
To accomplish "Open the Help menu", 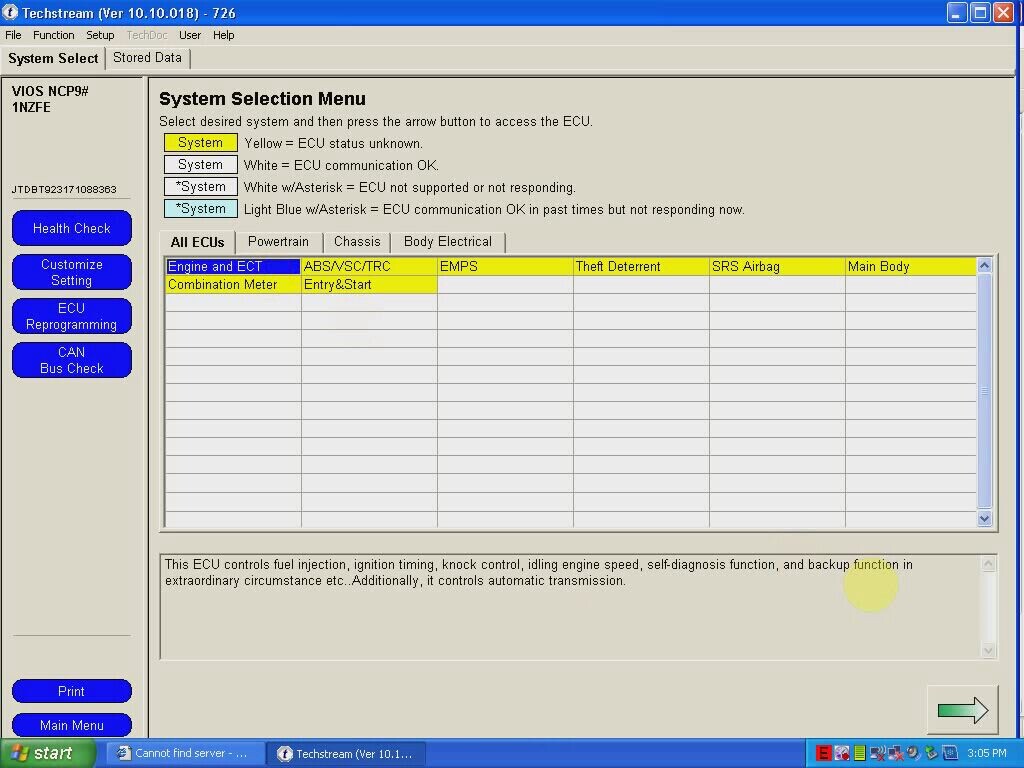I will pyautogui.click(x=223, y=35).
